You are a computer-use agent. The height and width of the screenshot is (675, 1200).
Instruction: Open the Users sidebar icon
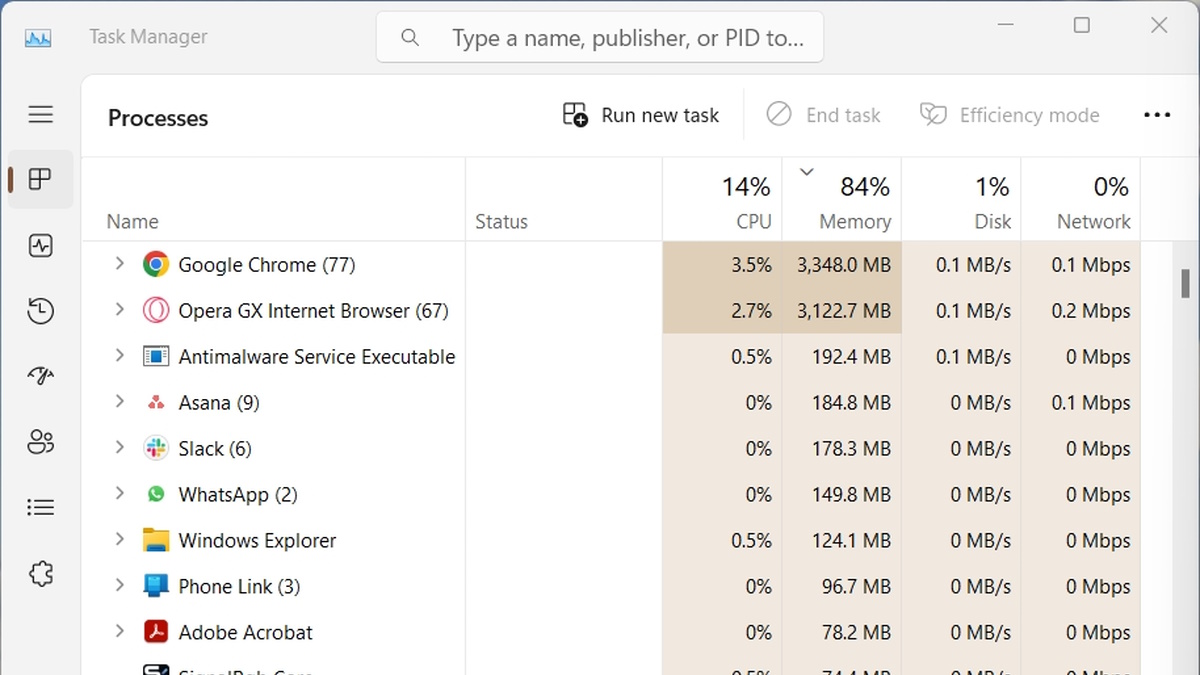41,442
